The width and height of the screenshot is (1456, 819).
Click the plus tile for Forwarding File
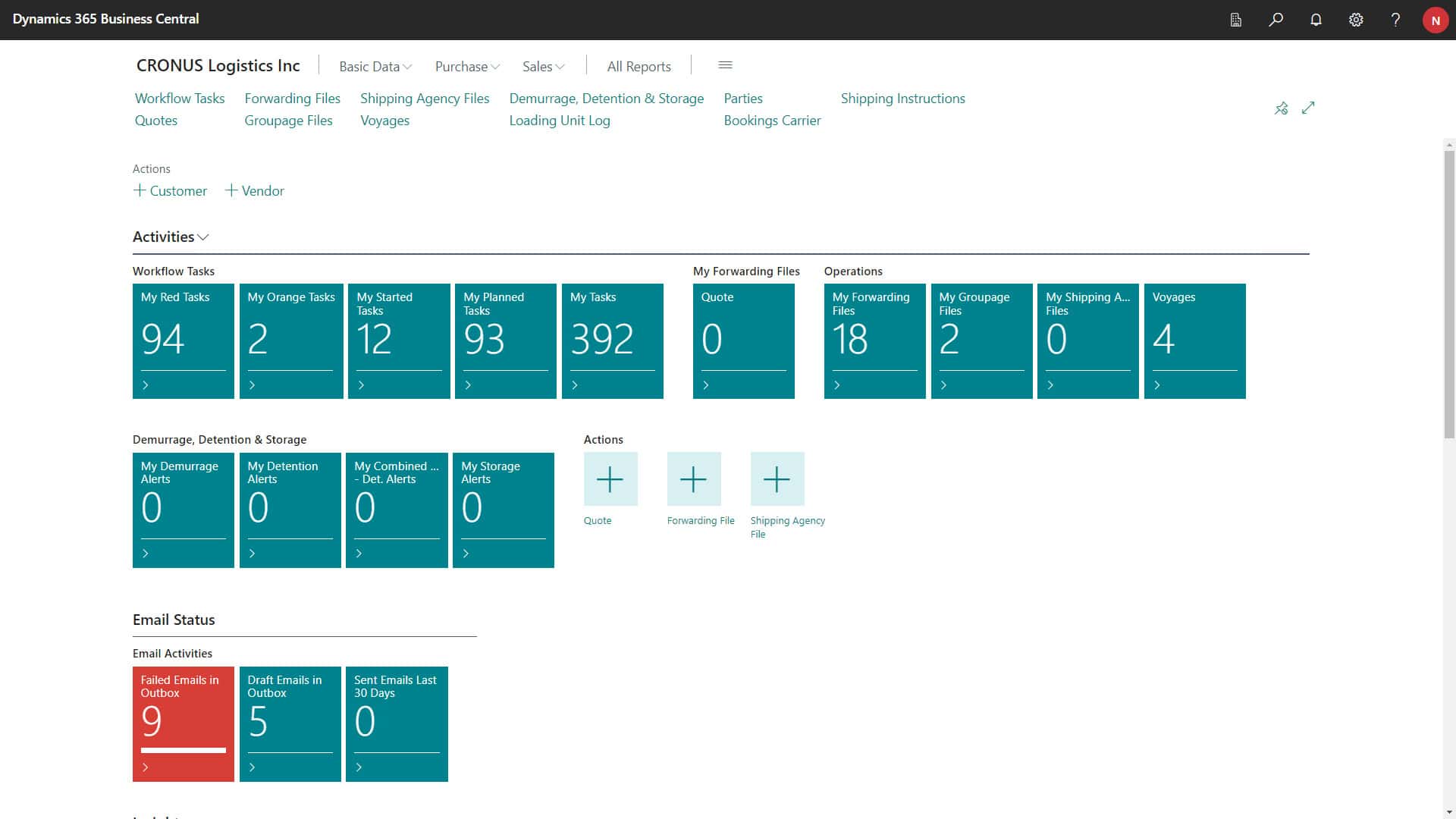(693, 479)
